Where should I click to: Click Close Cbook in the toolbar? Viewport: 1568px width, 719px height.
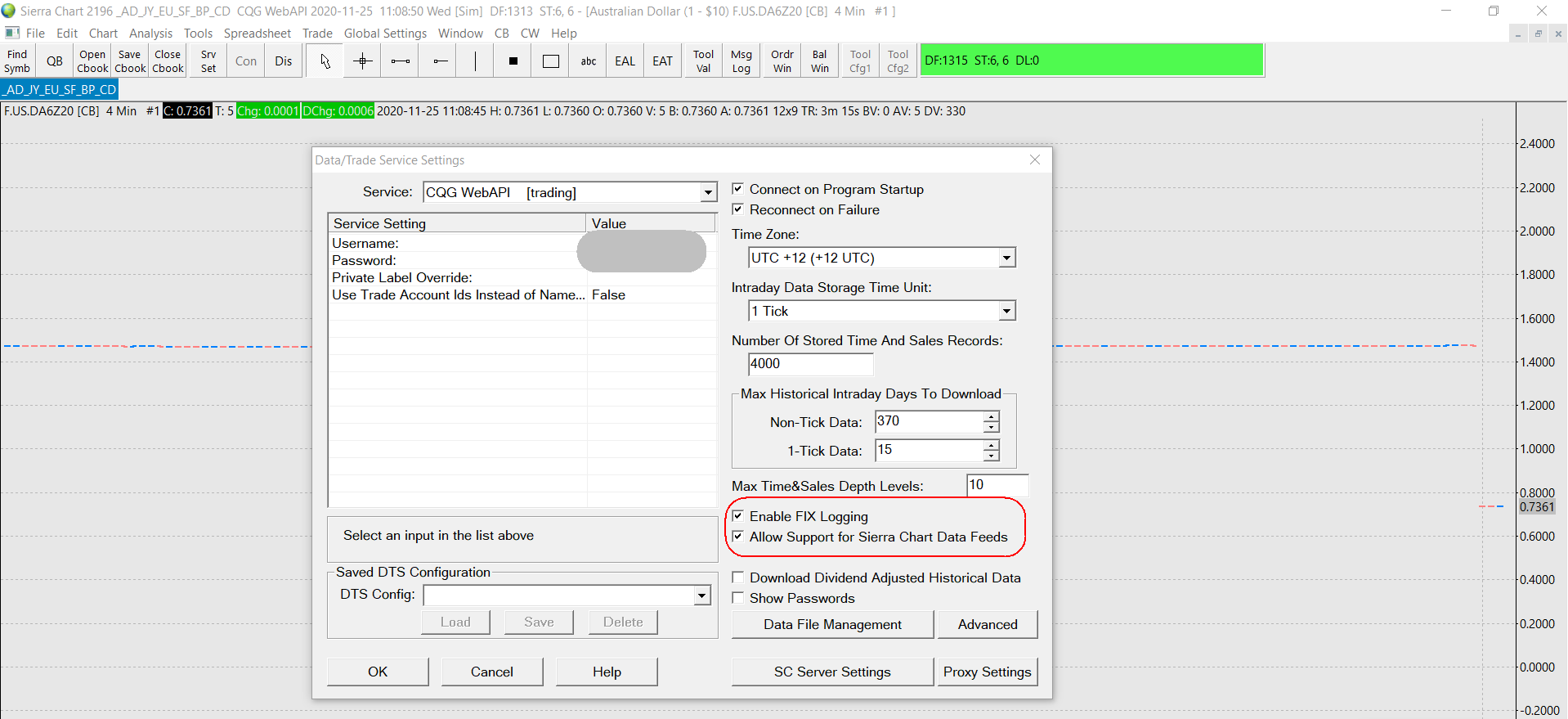(168, 61)
